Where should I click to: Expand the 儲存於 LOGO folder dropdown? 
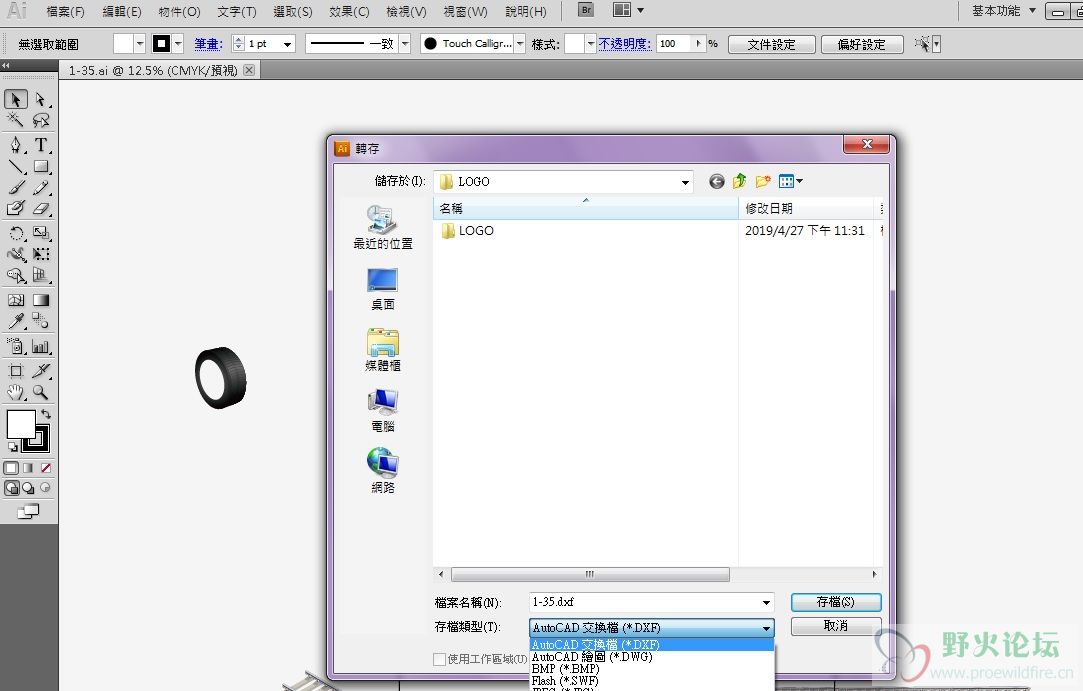[x=685, y=182]
